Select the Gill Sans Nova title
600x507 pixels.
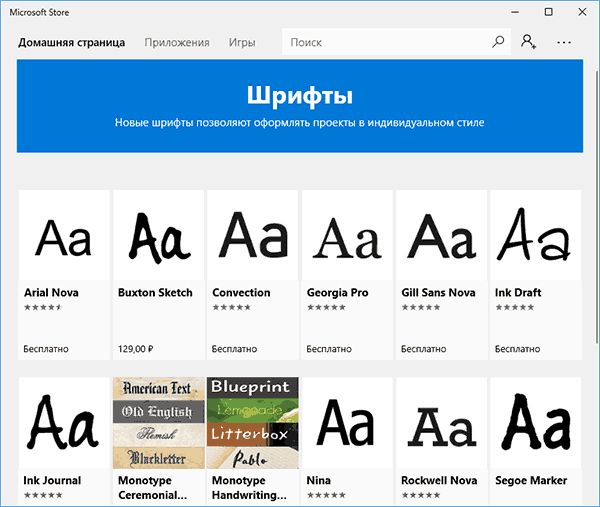438,293
